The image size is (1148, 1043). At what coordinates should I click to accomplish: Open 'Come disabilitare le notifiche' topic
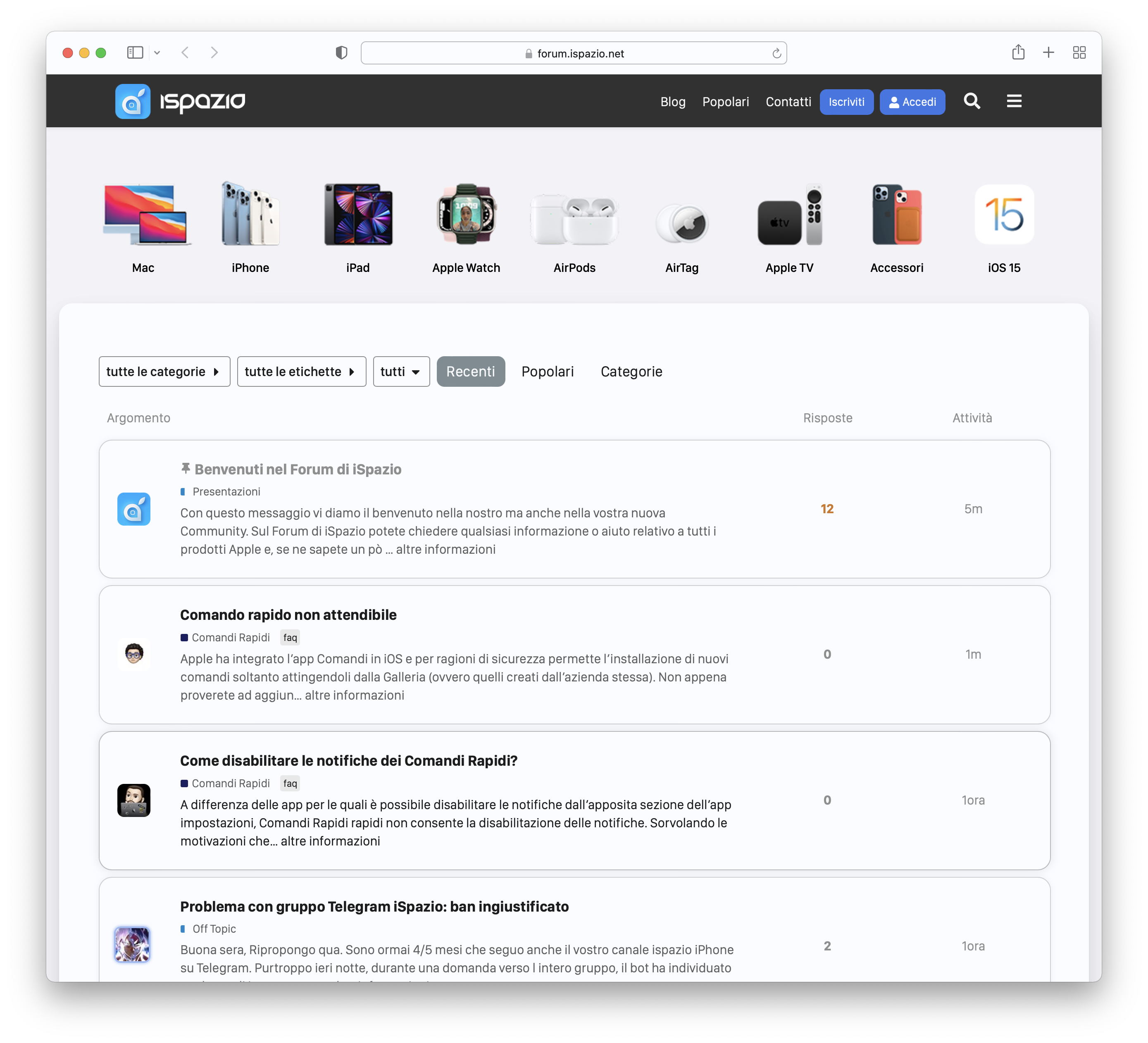click(x=348, y=761)
